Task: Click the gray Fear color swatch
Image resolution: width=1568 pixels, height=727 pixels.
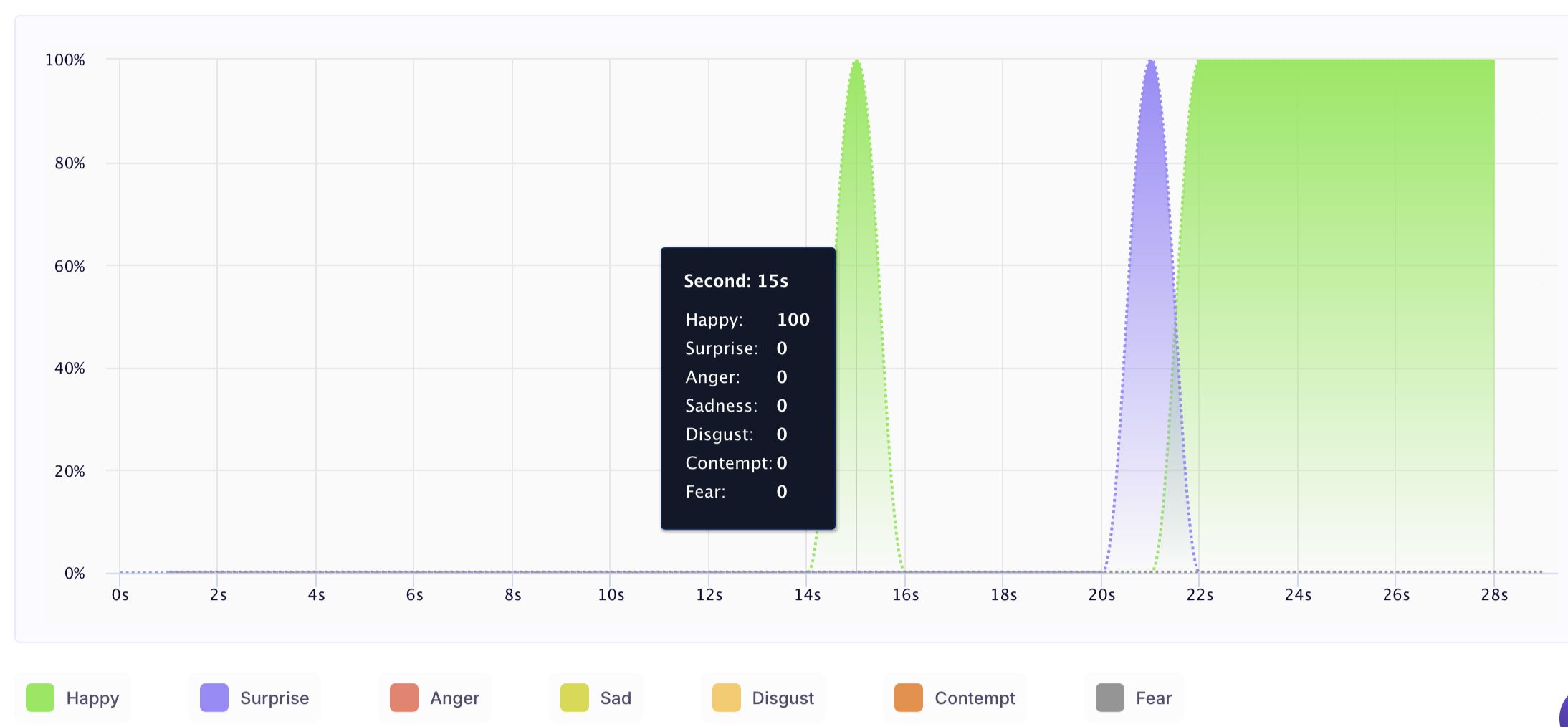Action: (1109, 698)
